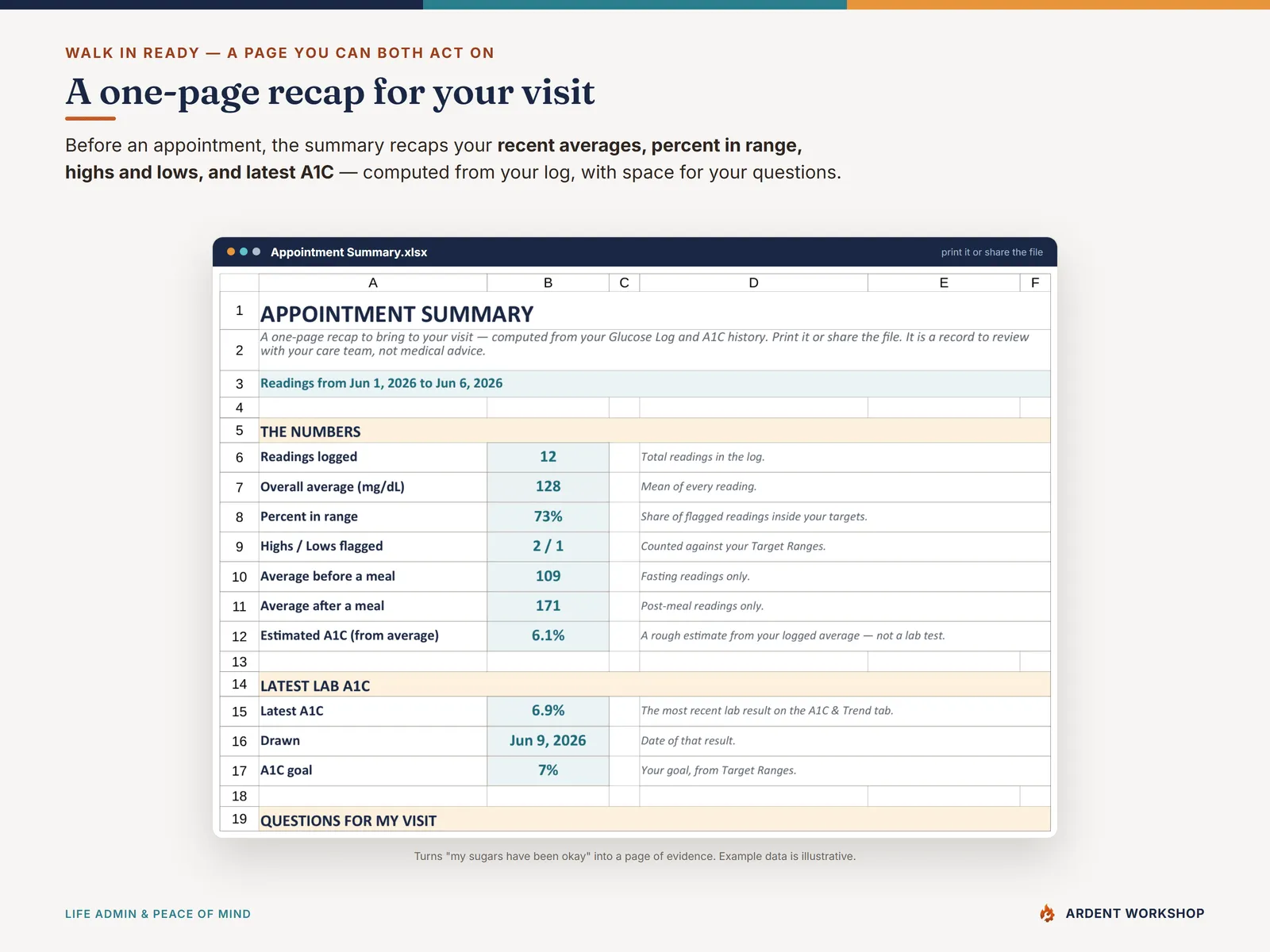Click the 'LIFE ADMIN & PEACE OF MIND' footer
The width and height of the screenshot is (1270, 952).
pyautogui.click(x=158, y=914)
